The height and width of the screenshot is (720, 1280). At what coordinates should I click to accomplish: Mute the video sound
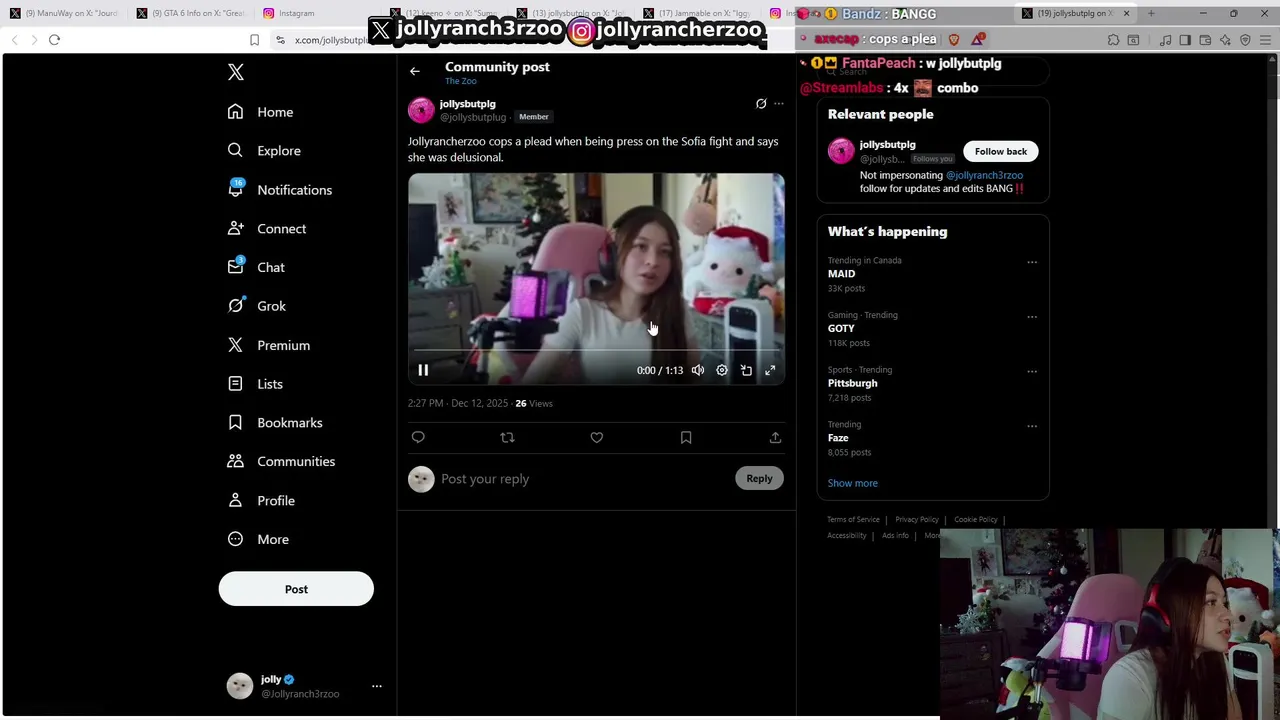point(698,370)
